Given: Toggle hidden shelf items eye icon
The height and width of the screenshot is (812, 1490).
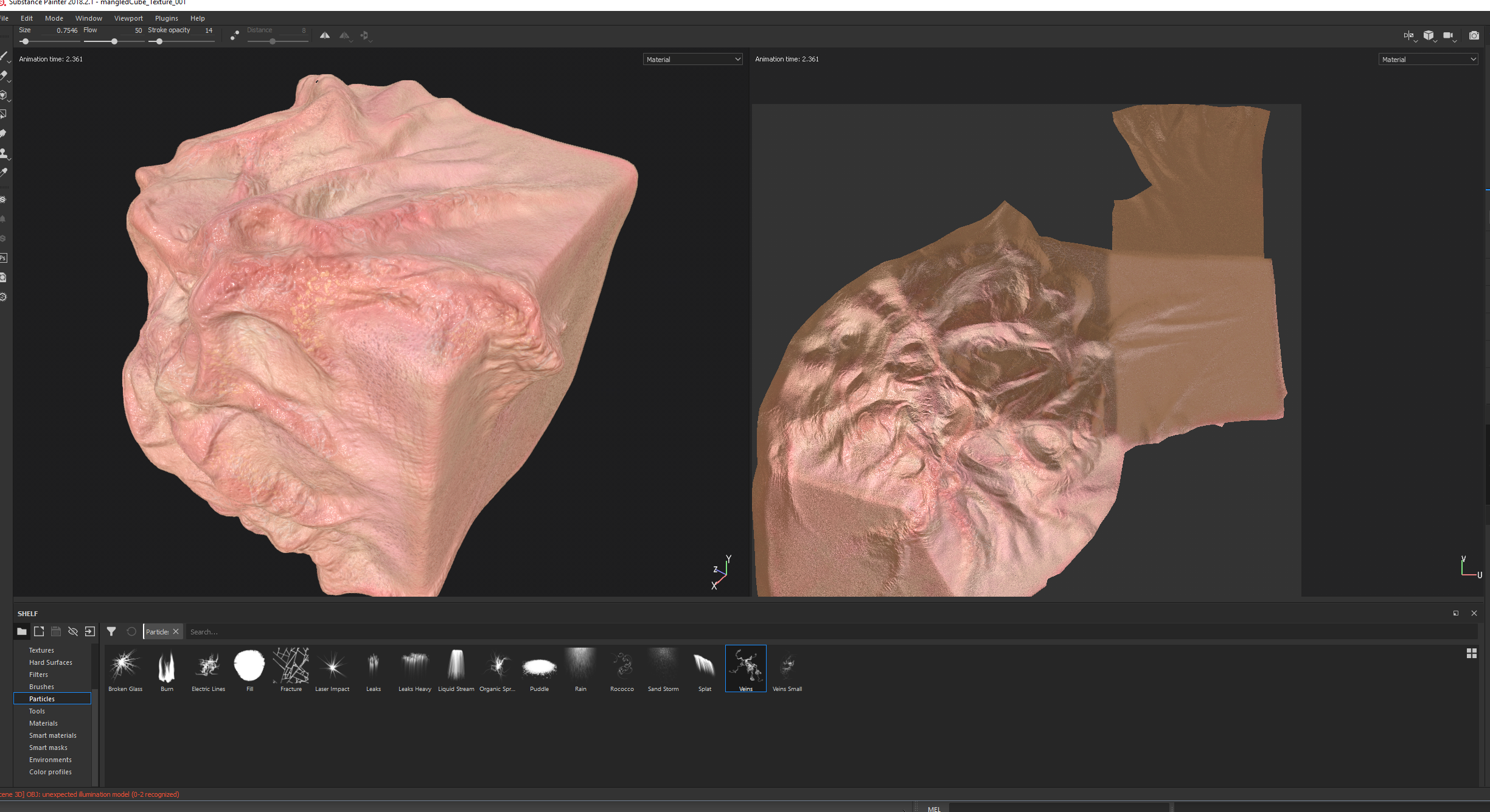Looking at the screenshot, I should (73, 631).
